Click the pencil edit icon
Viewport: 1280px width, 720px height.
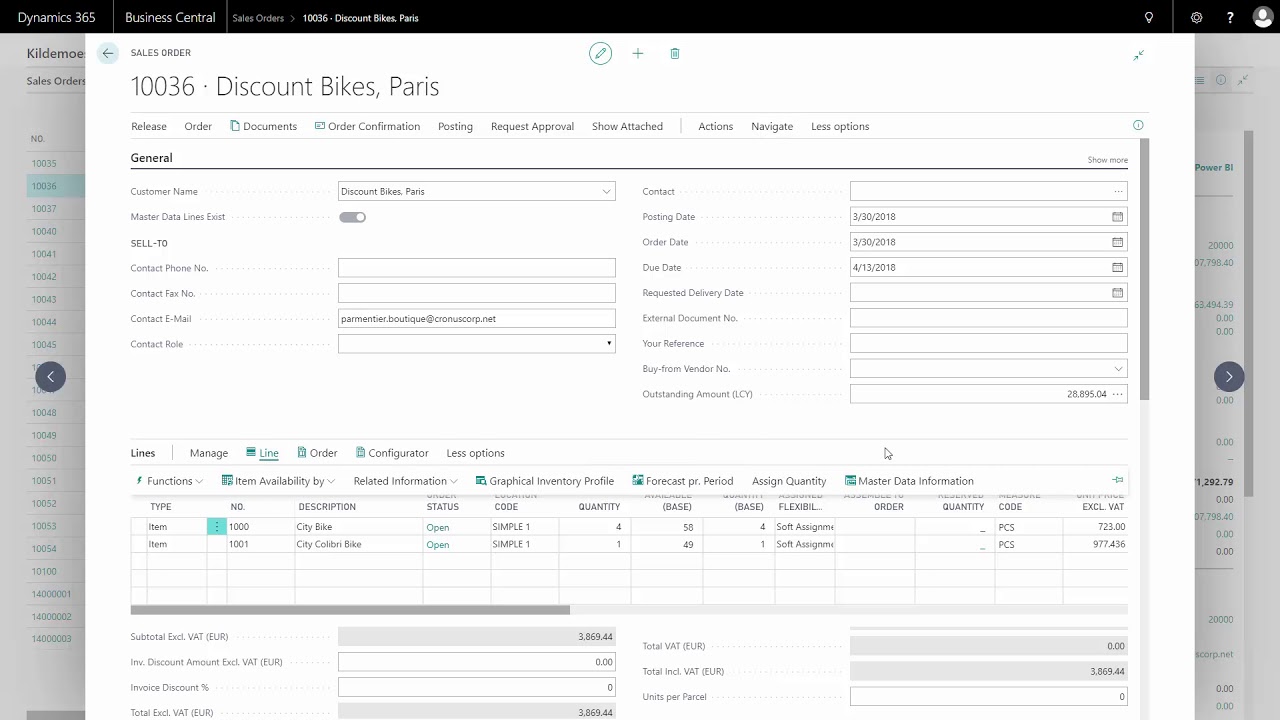click(600, 53)
